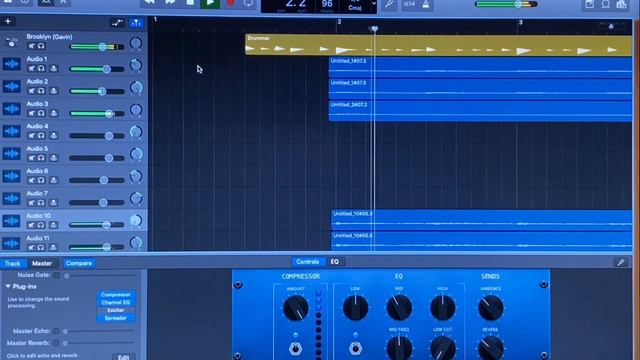The height and width of the screenshot is (360, 640).
Task: Solo the Audio 4 track
Action: coord(41,136)
